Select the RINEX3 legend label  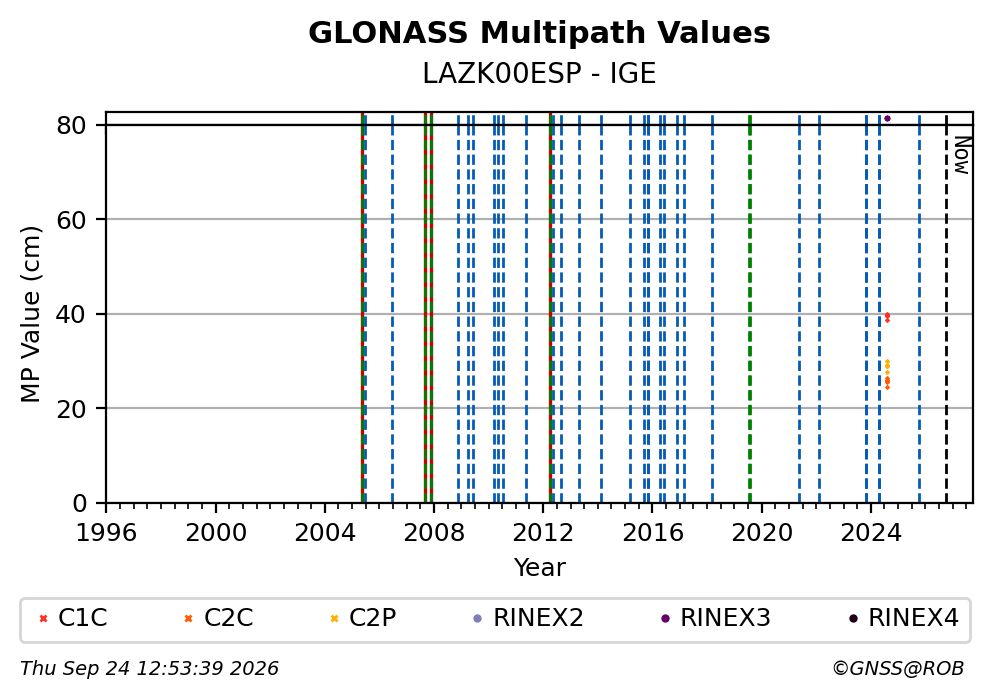point(725,618)
